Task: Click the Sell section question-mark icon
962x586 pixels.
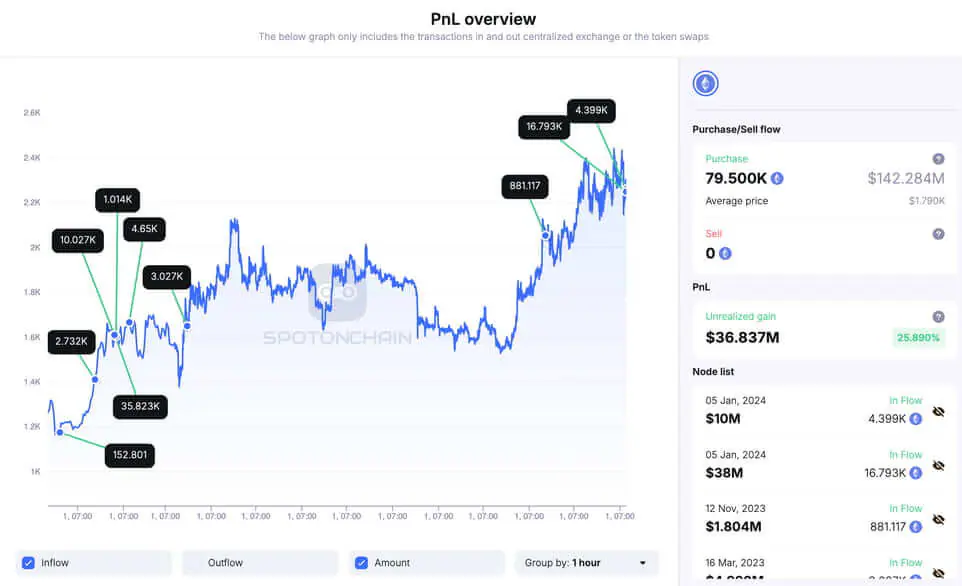Action: (x=937, y=233)
